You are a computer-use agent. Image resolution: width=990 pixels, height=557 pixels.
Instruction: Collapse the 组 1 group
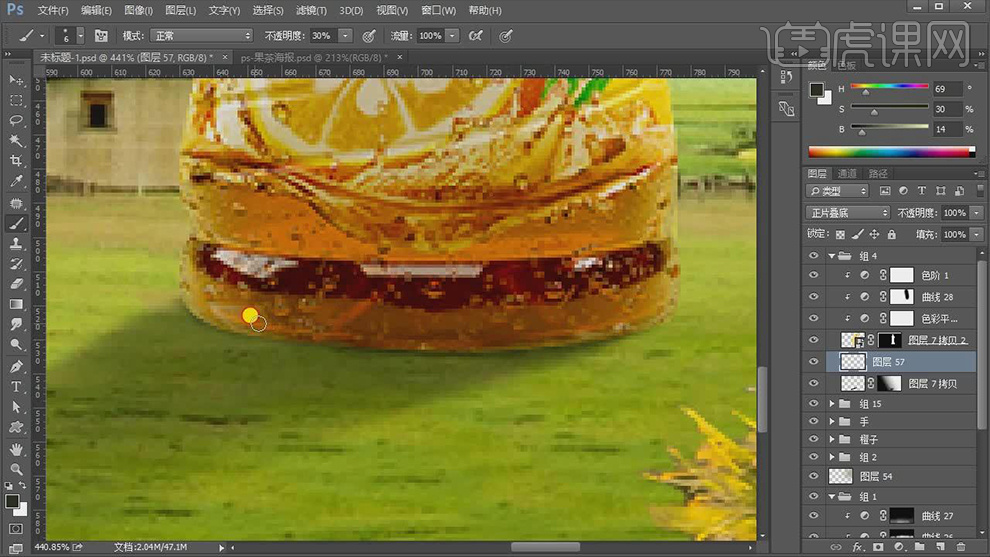(x=832, y=496)
